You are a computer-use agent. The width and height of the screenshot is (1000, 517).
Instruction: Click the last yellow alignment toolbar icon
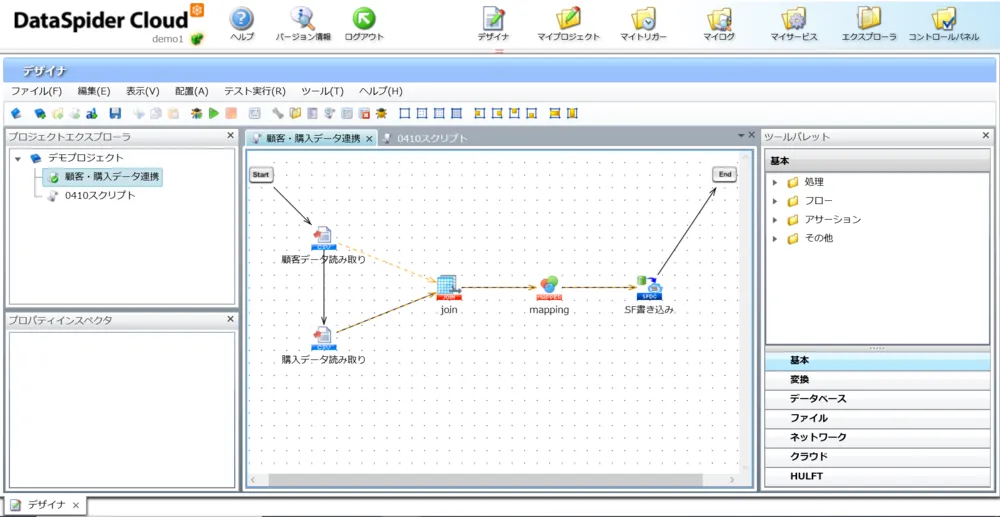572,113
